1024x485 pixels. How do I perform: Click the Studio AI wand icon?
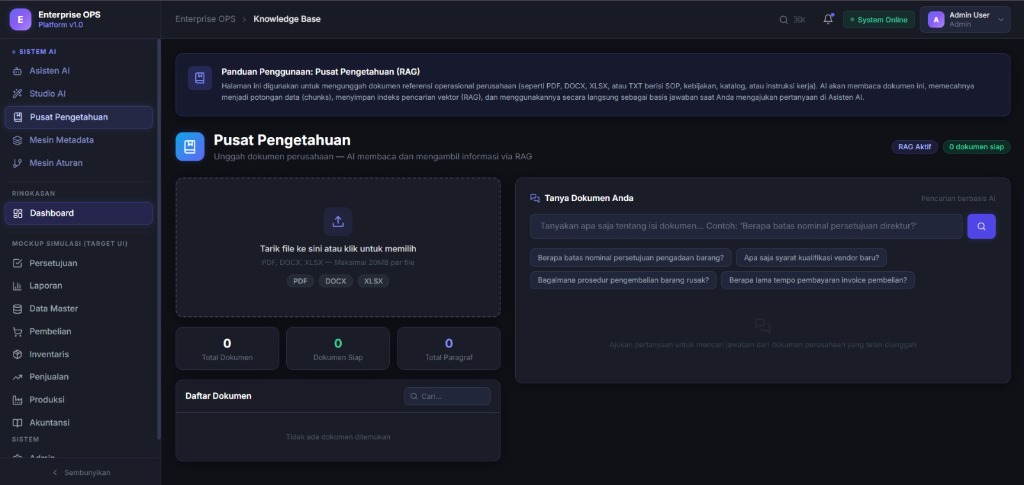click(18, 94)
